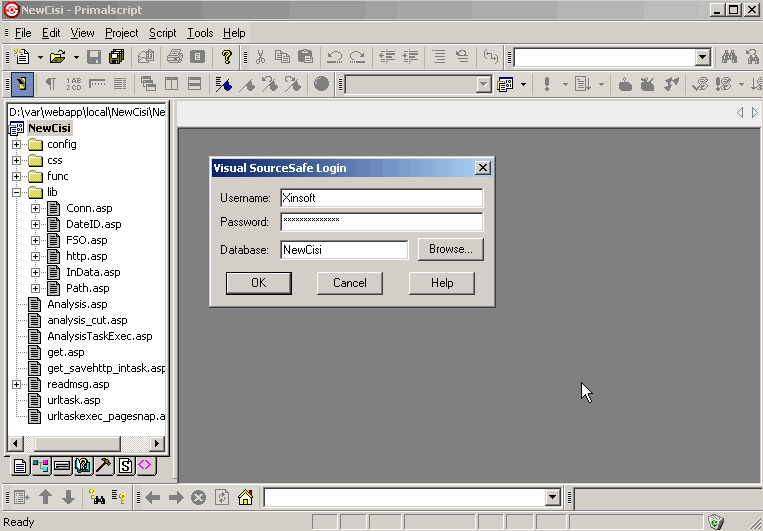Click the Redo arrow icon

coord(357,57)
